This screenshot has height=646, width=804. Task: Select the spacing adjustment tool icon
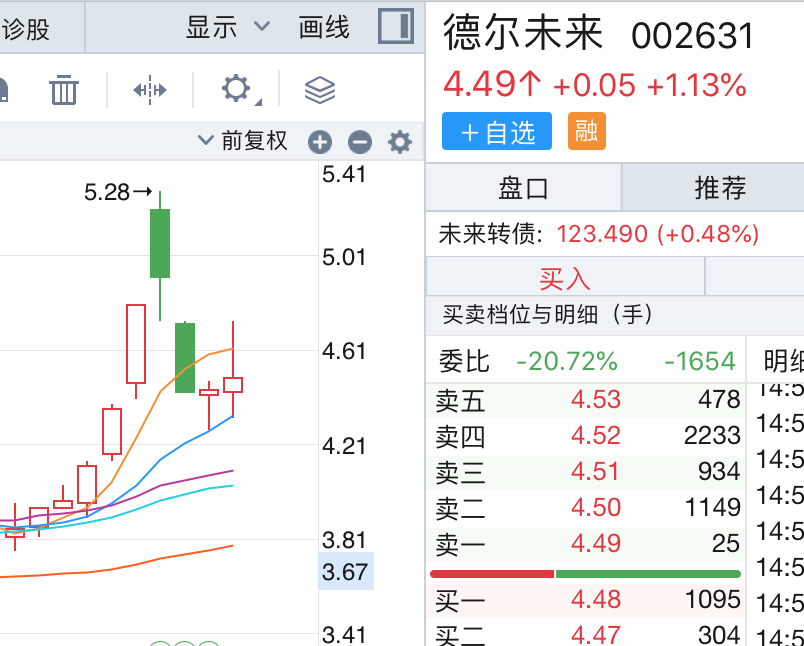point(148,89)
